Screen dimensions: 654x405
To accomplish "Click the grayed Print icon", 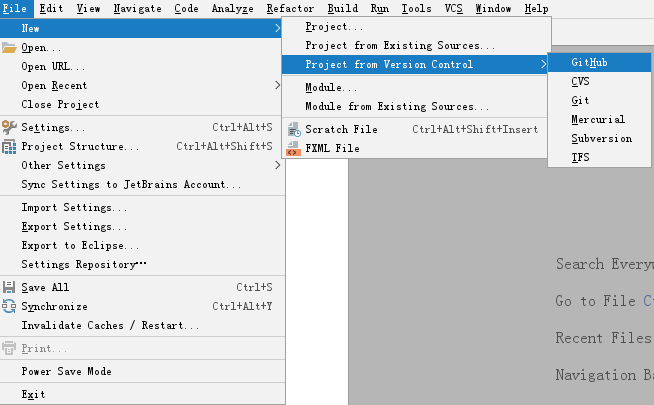I will tap(10, 349).
